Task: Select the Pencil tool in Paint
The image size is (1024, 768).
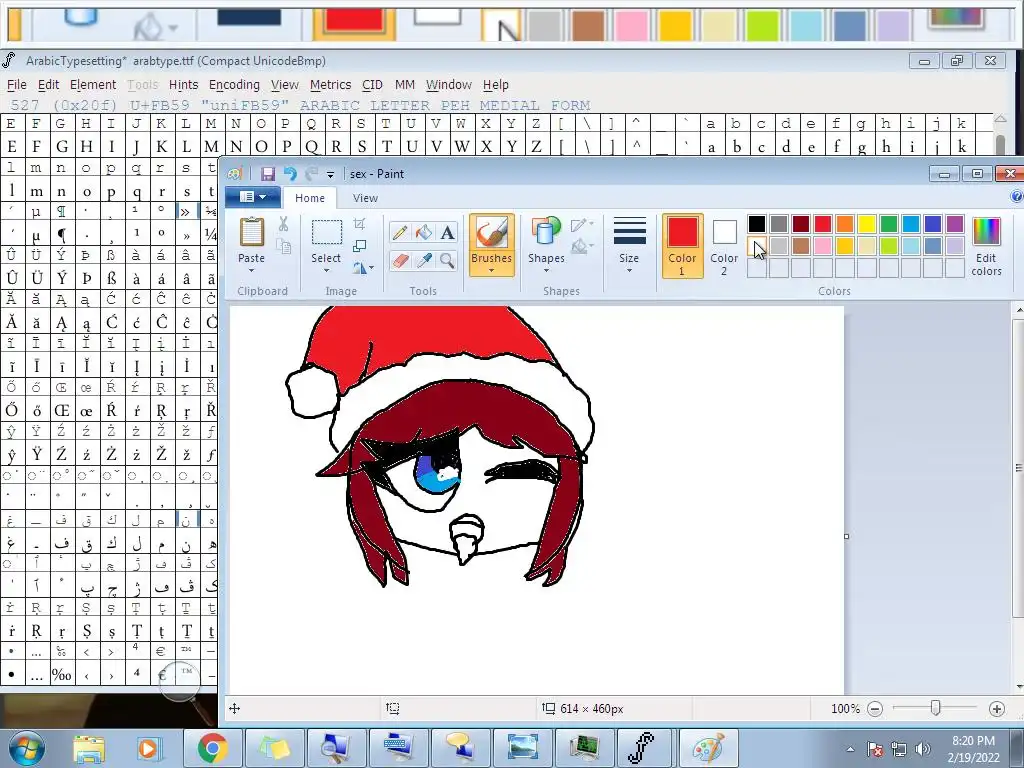Action: click(400, 232)
